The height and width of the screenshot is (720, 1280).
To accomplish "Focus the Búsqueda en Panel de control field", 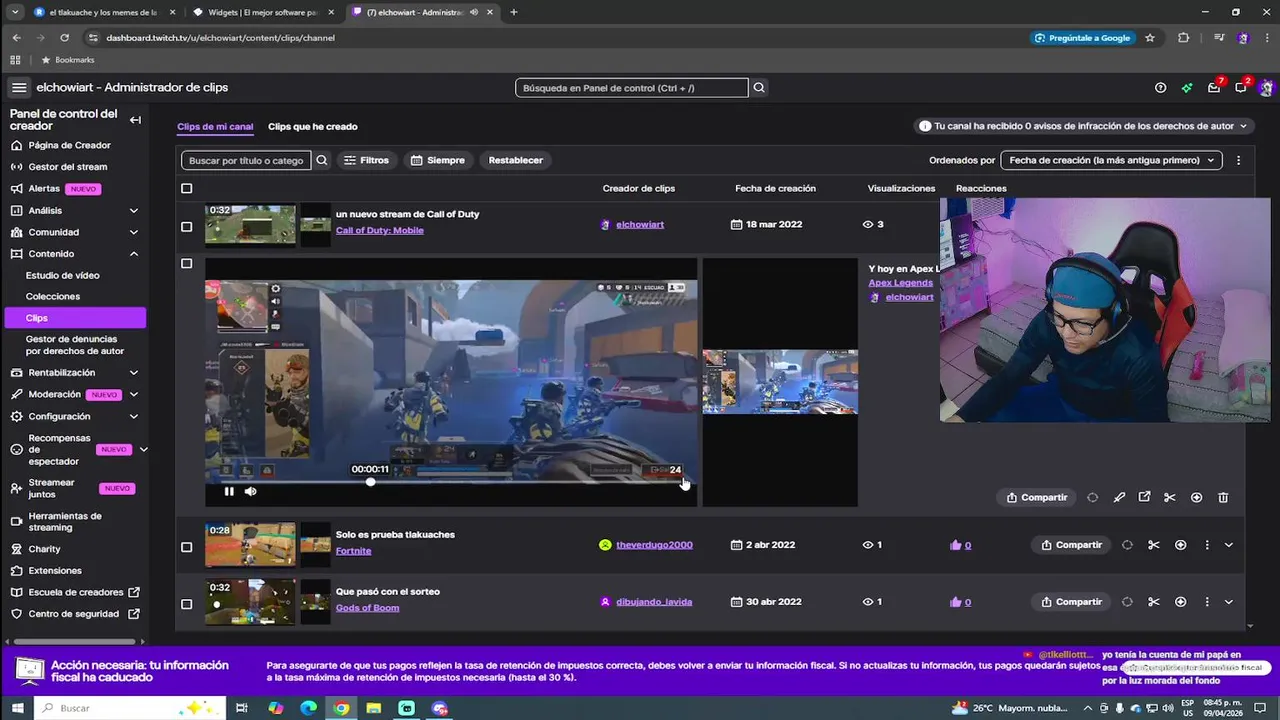I will [632, 88].
